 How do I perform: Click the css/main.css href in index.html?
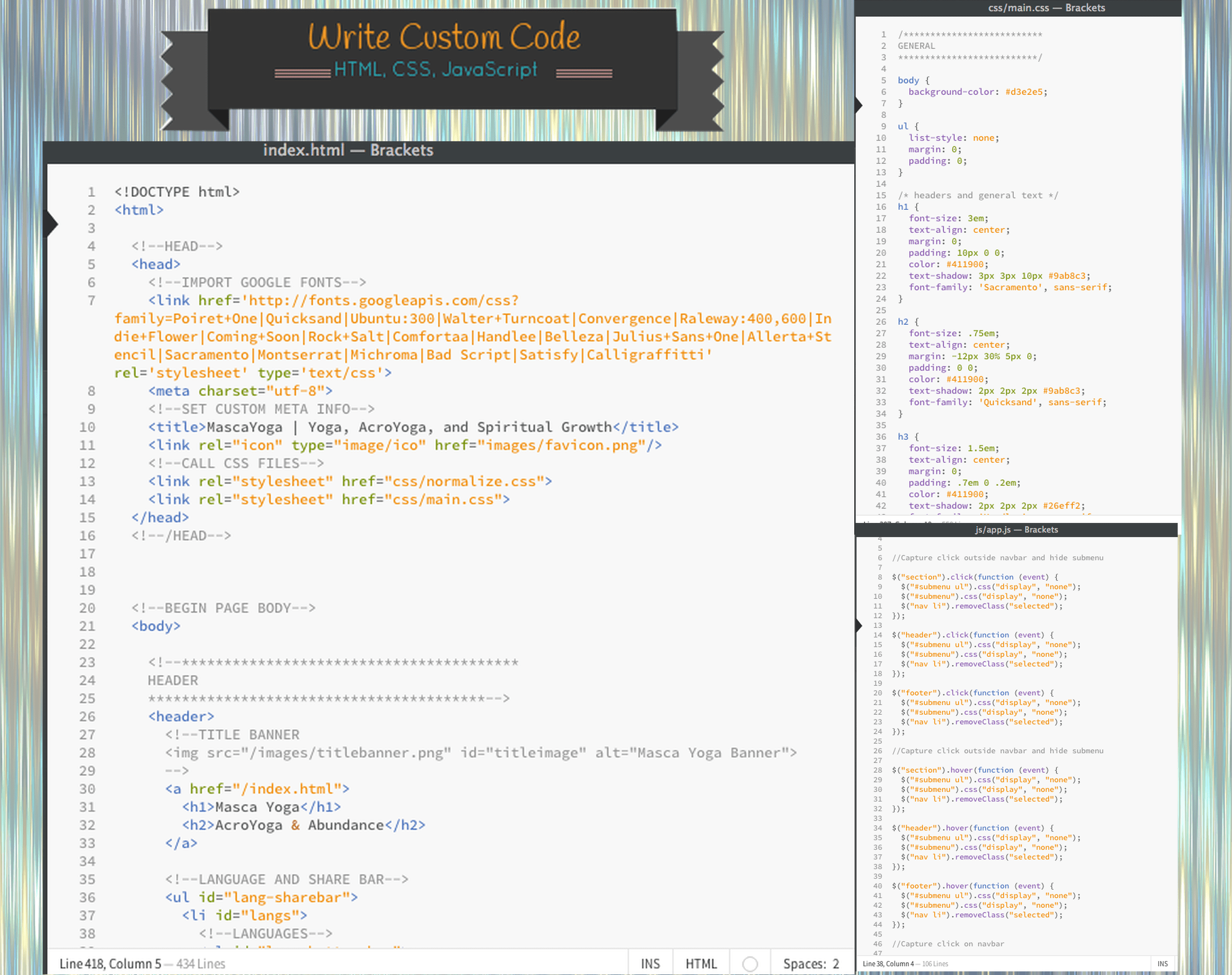[443, 499]
